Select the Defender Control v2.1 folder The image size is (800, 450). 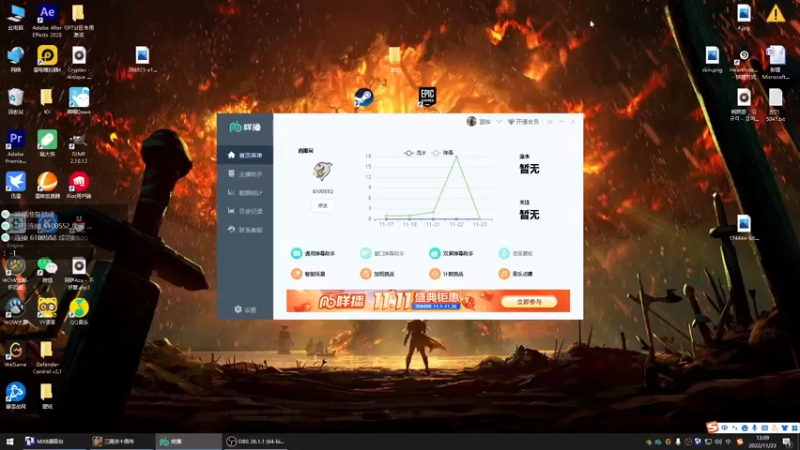click(47, 358)
